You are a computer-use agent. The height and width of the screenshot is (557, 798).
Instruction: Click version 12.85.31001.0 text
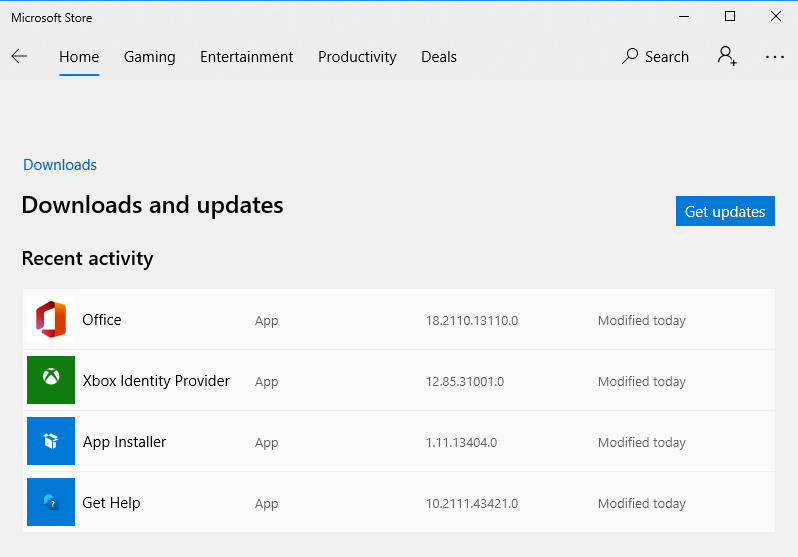point(465,382)
